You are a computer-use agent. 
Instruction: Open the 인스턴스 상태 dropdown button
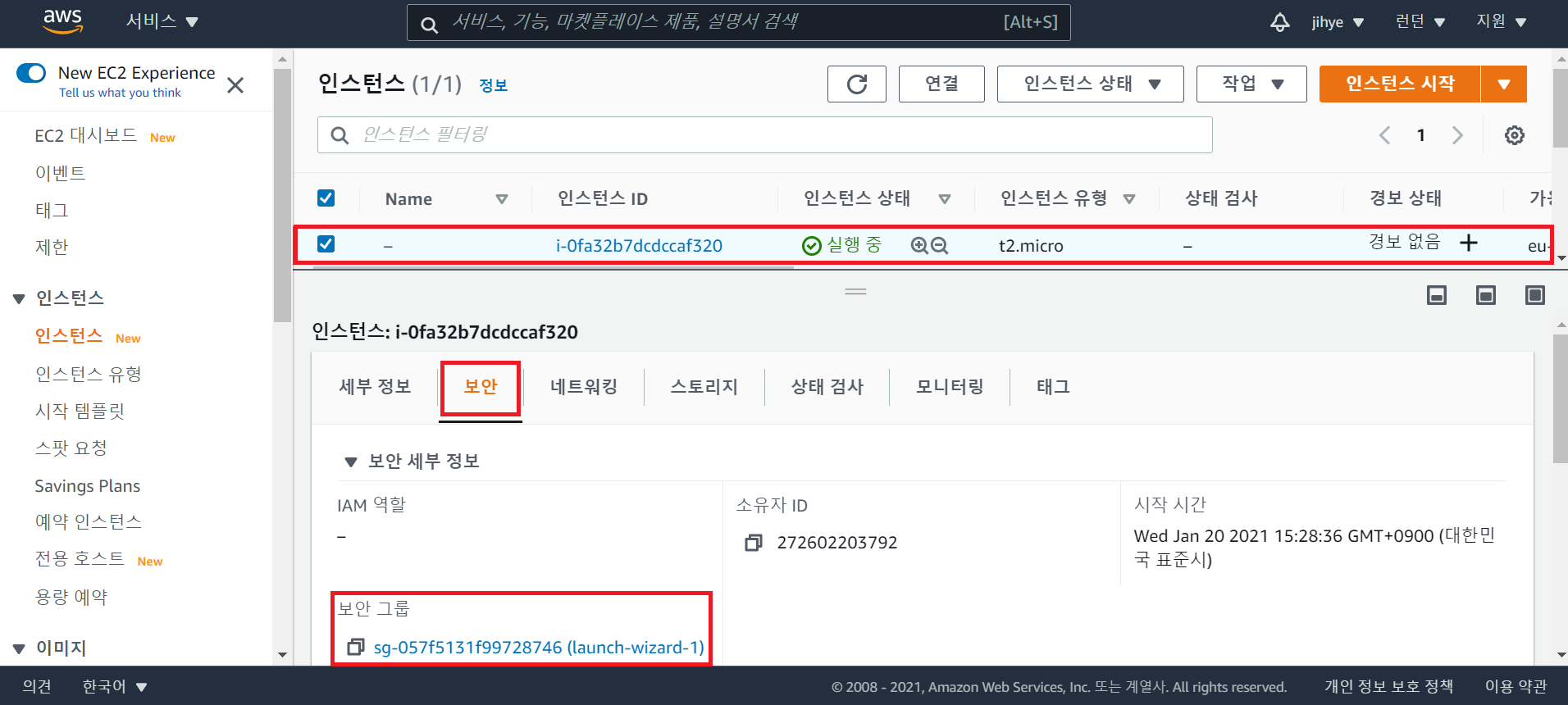pyautogui.click(x=1091, y=84)
